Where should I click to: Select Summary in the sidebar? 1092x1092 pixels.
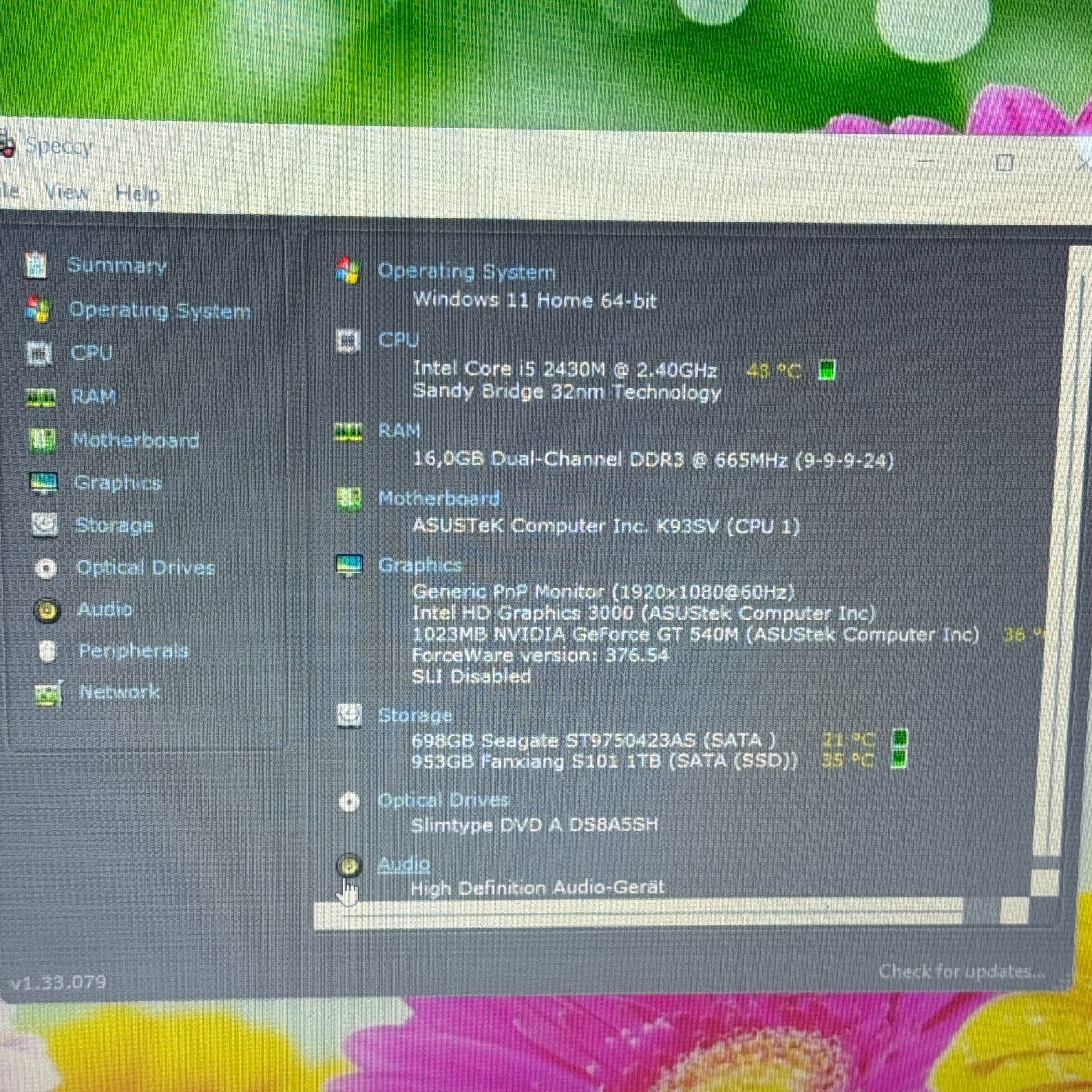click(117, 265)
